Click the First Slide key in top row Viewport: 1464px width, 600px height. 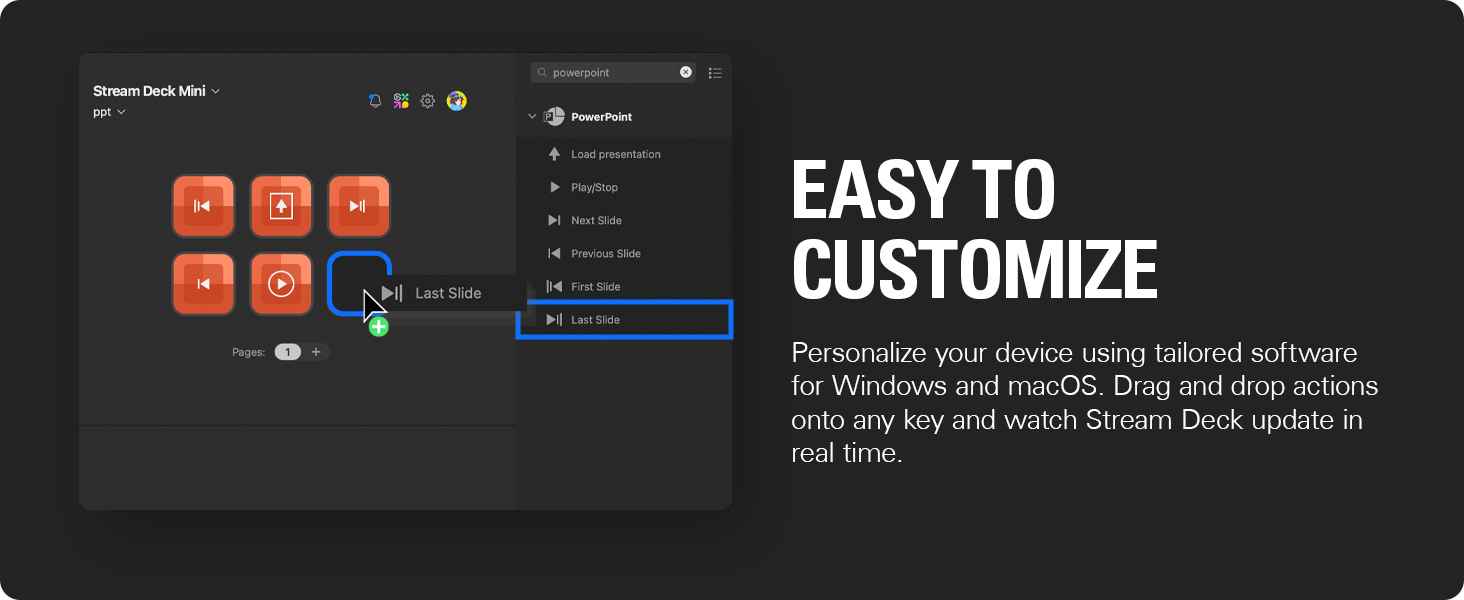203,206
